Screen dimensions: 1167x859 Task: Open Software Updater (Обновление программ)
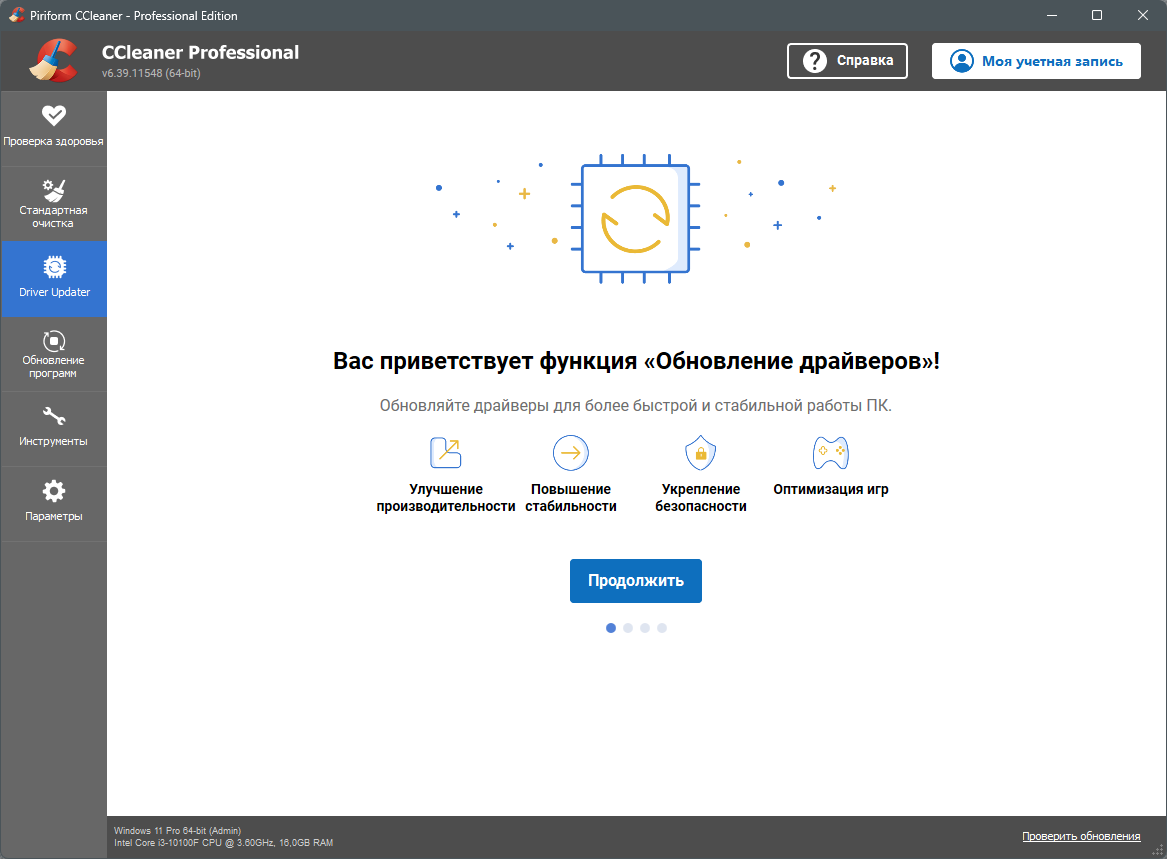(54, 354)
